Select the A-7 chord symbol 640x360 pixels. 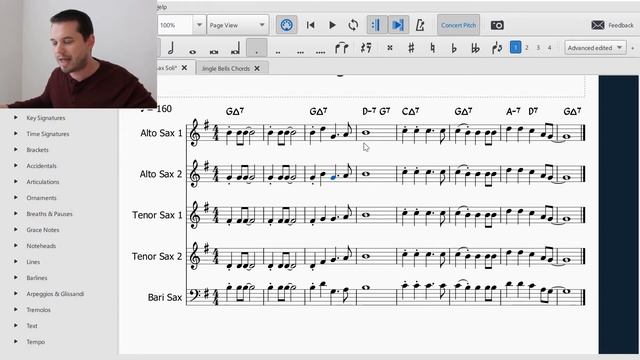[x=513, y=111]
